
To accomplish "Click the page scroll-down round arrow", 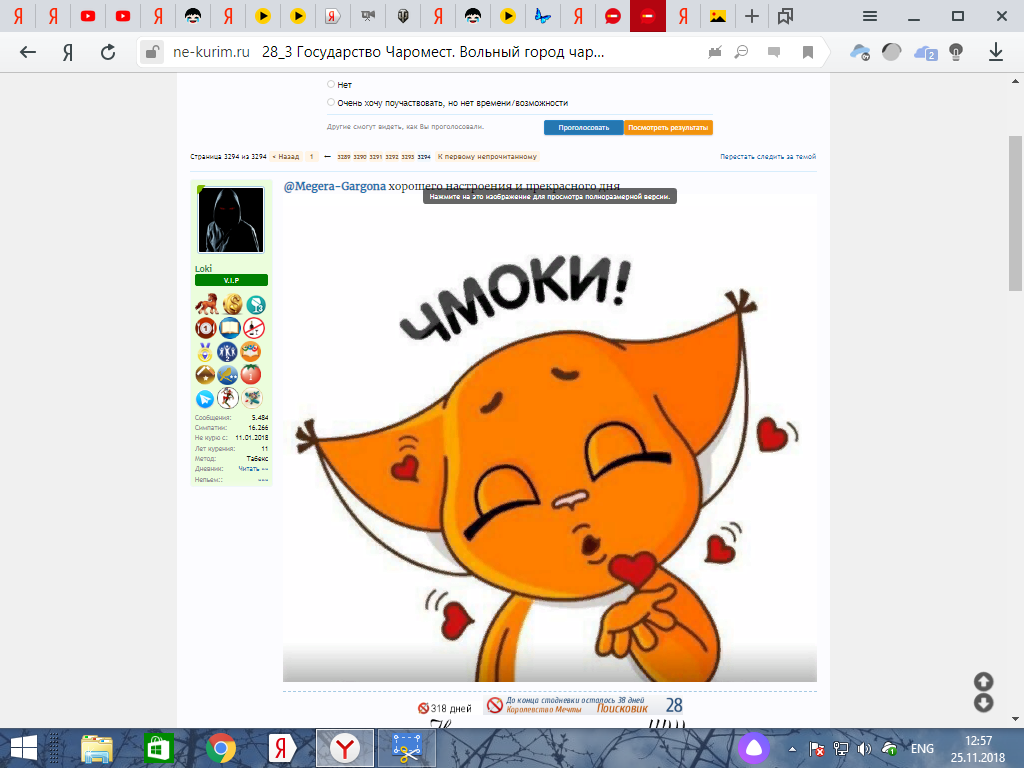I will point(984,703).
